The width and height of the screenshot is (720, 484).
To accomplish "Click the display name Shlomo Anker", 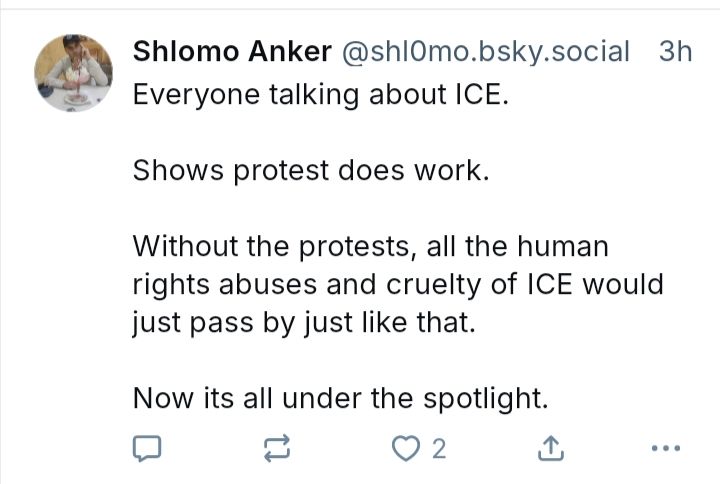I will pos(232,51).
